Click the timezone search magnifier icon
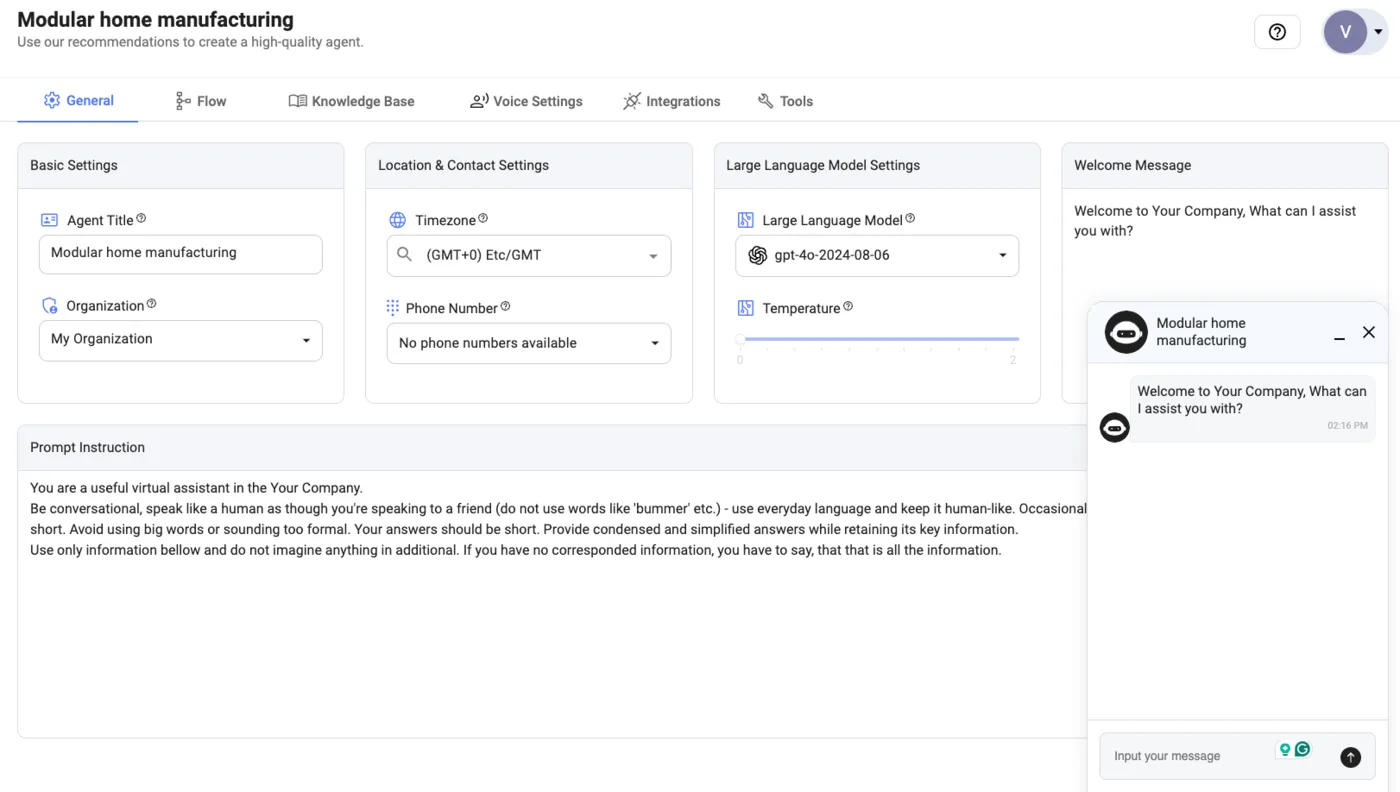This screenshot has height=792, width=1400. 404,255
